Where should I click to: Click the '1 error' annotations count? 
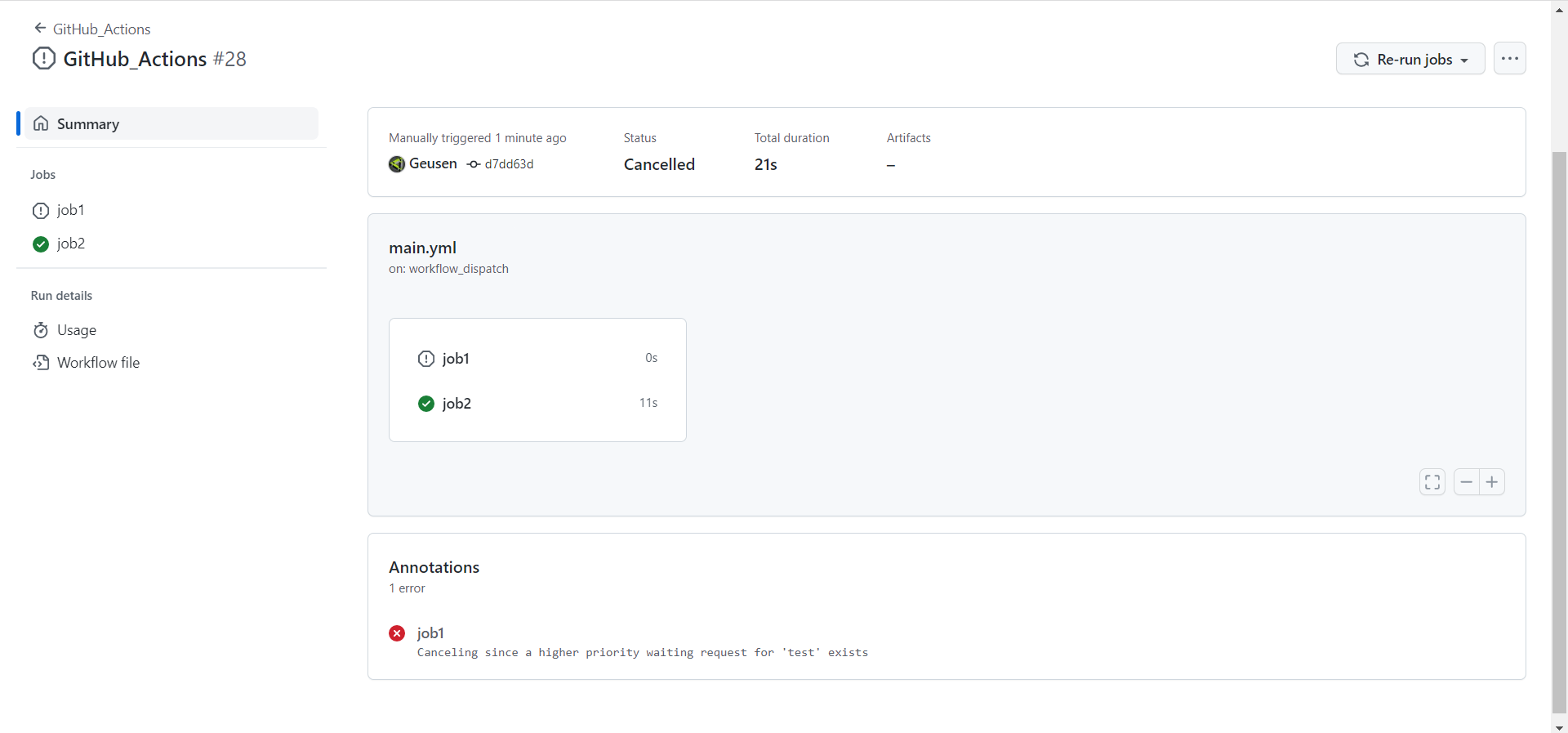click(x=407, y=588)
